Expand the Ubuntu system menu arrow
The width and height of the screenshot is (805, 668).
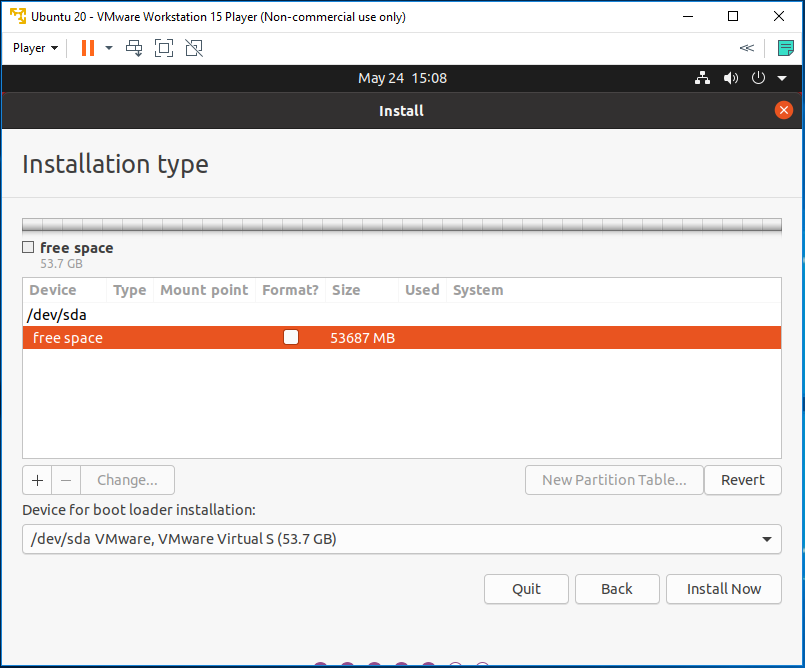click(782, 79)
